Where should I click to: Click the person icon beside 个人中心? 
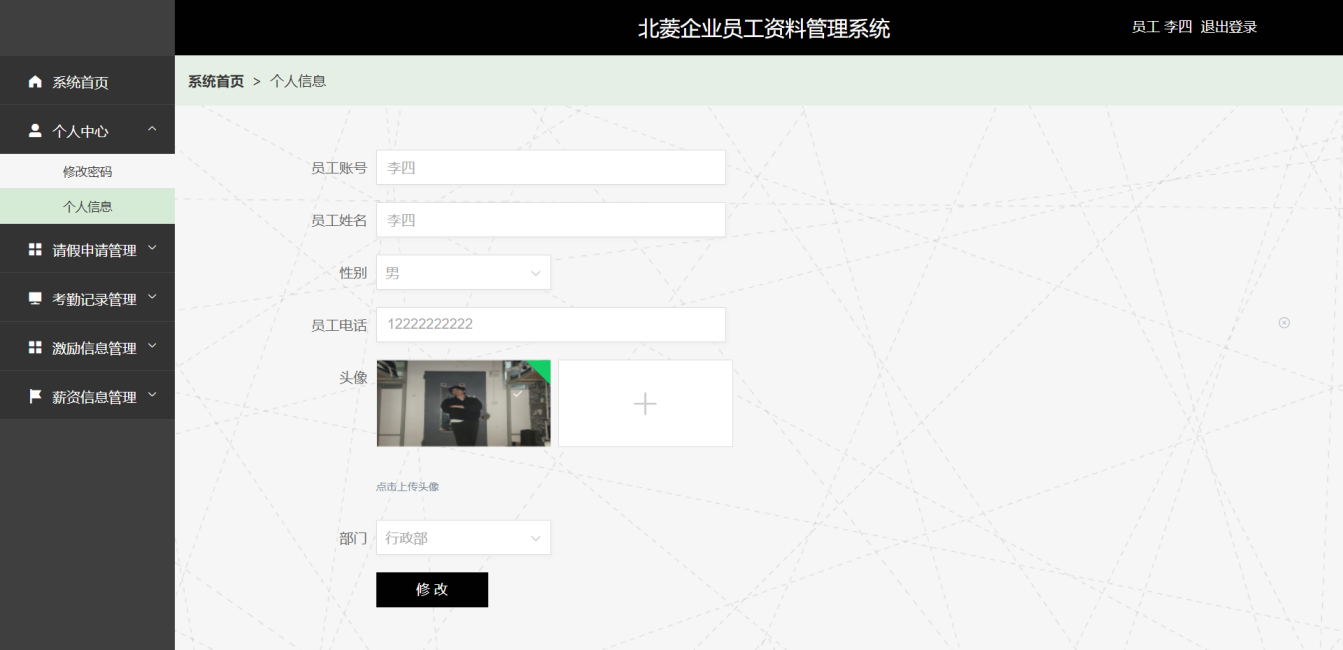click(x=35, y=131)
